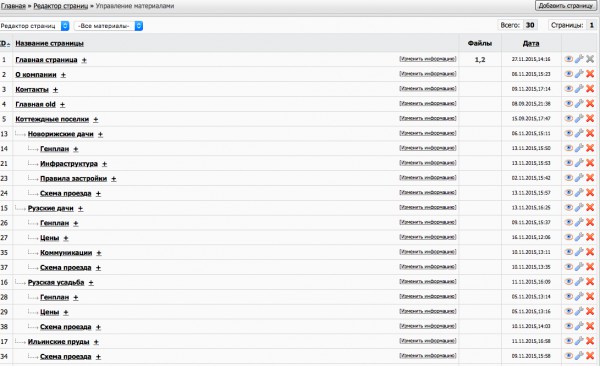Remove Ильинские пруды with red X
The image size is (600, 366).
pyautogui.click(x=590, y=341)
